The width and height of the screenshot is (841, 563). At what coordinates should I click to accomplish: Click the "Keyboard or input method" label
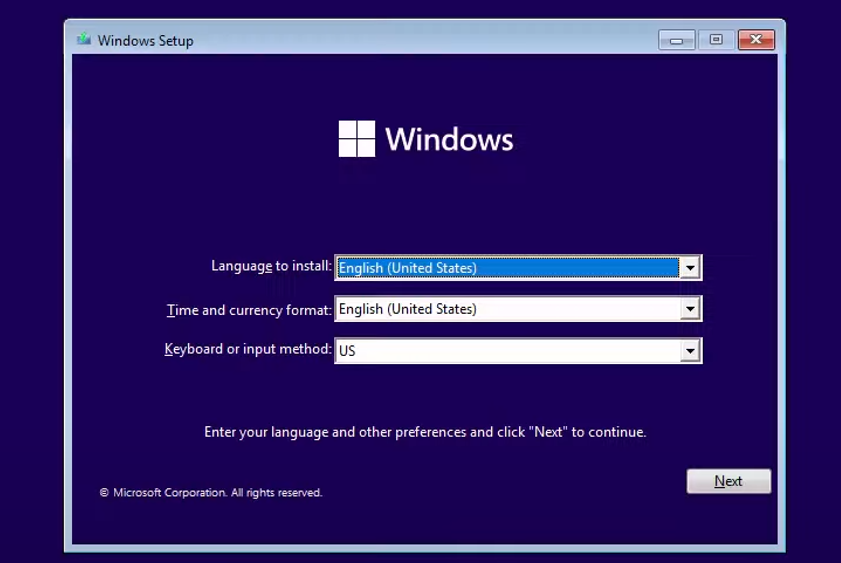[x=248, y=350]
